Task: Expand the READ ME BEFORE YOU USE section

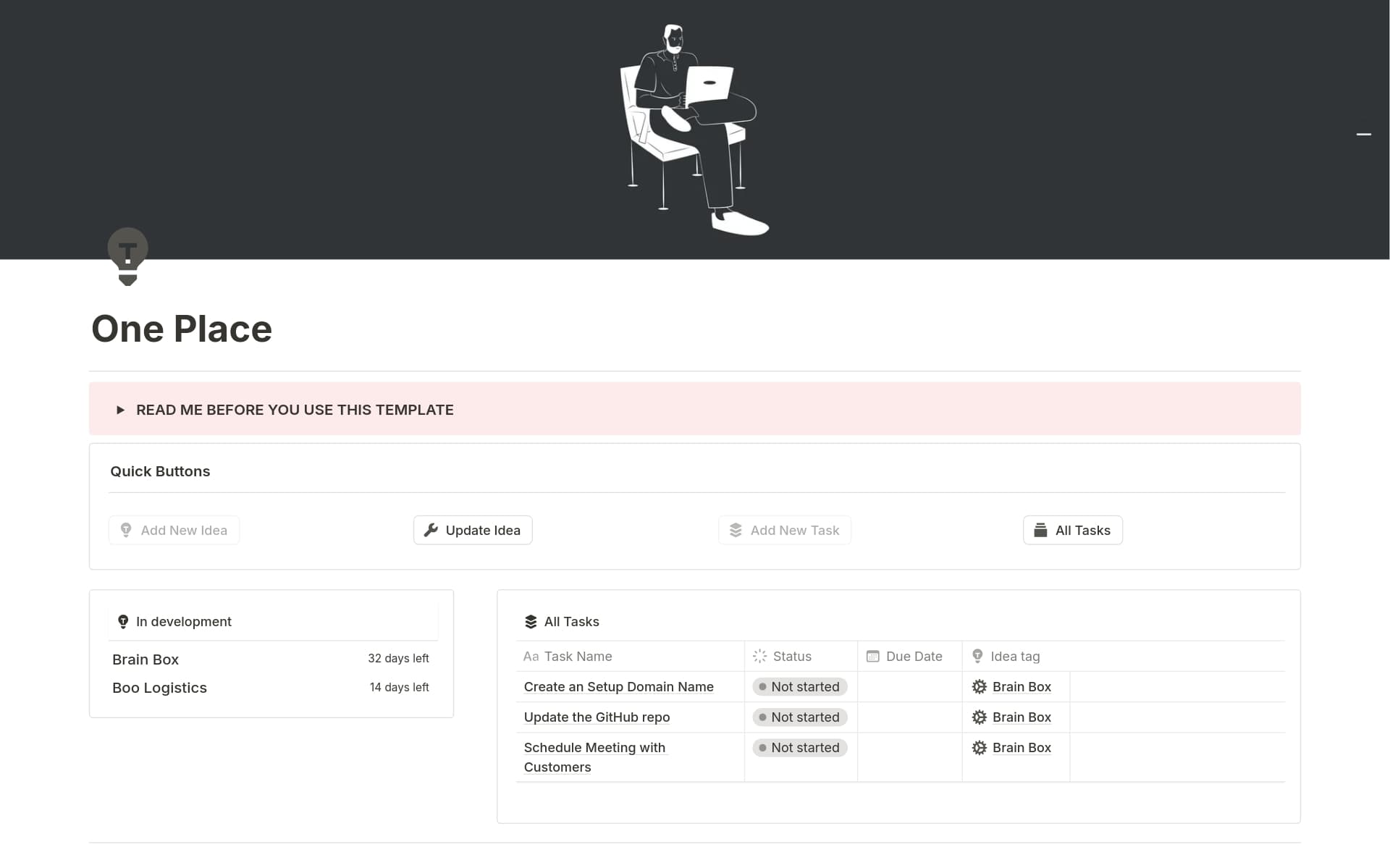Action: point(120,409)
